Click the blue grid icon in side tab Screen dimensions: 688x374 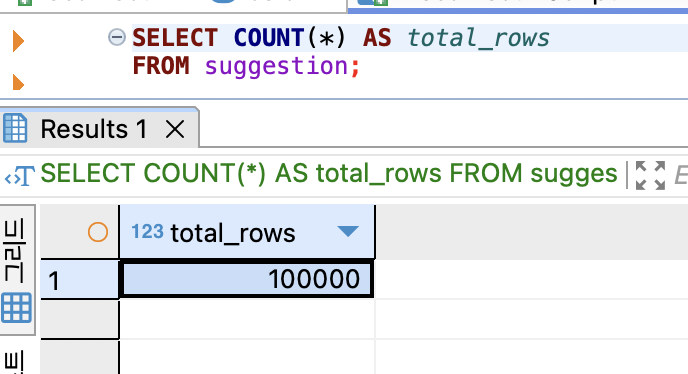tap(17, 308)
